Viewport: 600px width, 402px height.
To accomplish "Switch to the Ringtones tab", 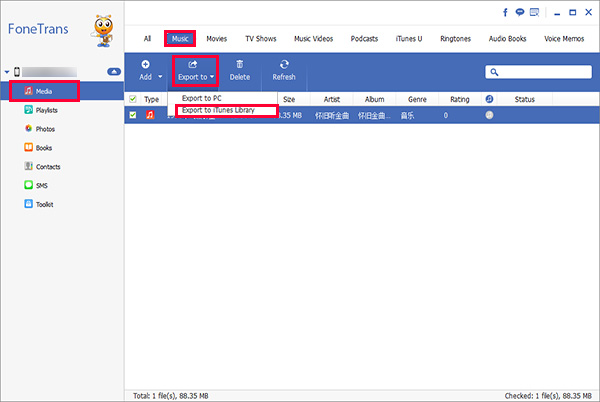I will pos(455,39).
